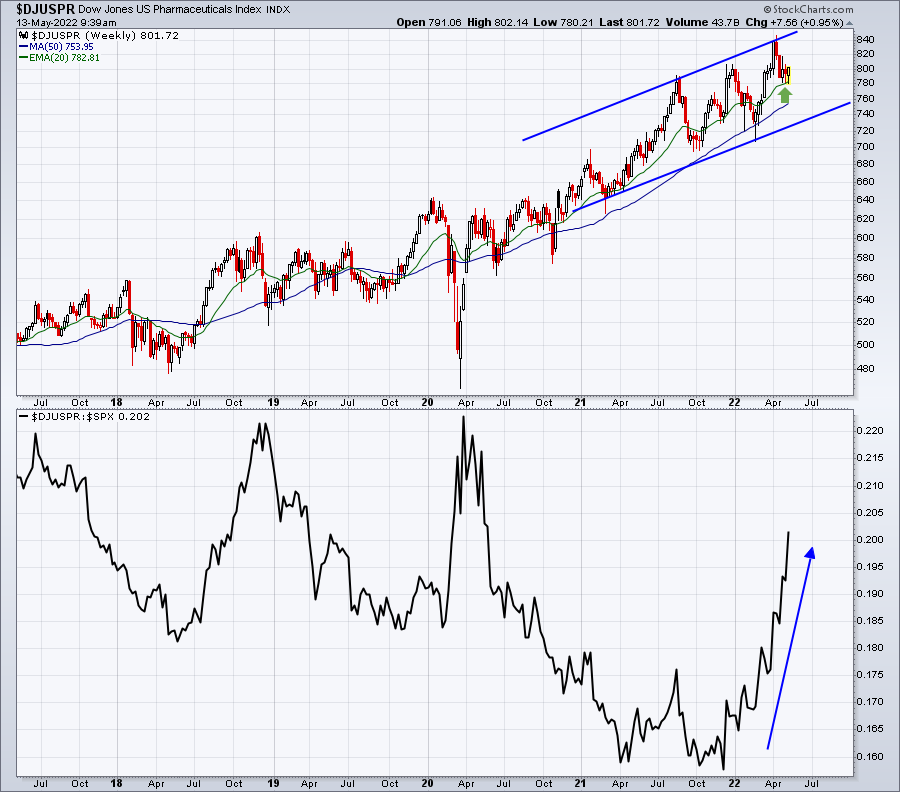Screen dimensions: 900x792
Task: Click the 640 price axis label
Action: pos(865,200)
